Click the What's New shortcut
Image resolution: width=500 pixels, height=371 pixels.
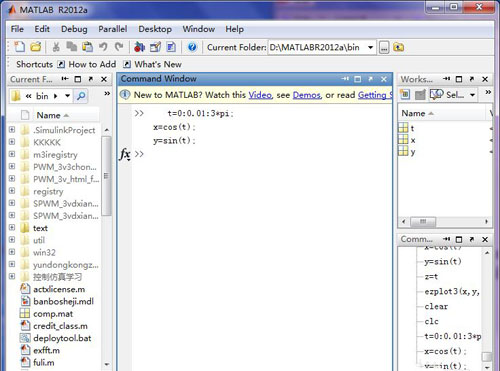pos(158,64)
